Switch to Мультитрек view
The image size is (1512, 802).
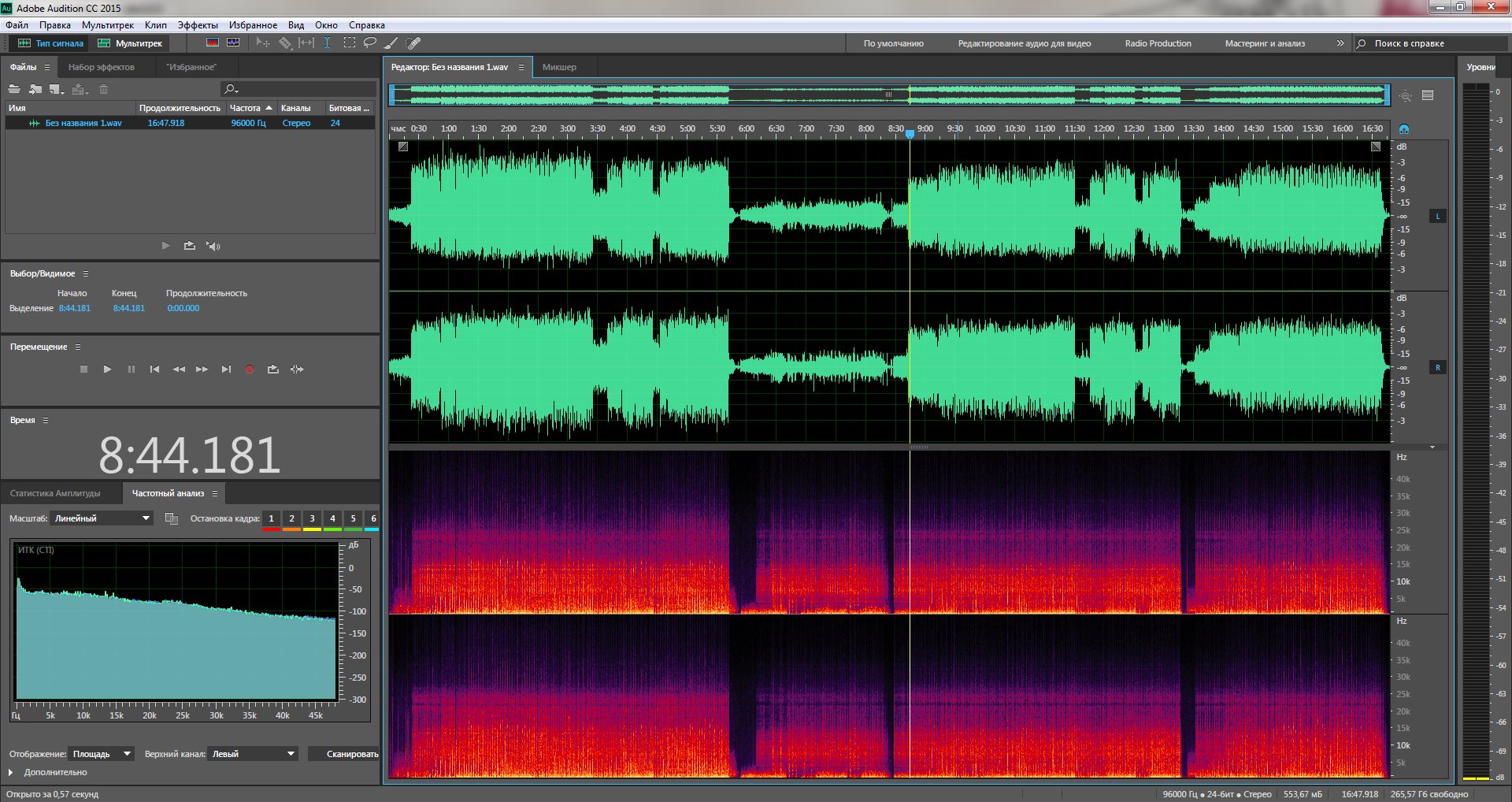pyautogui.click(x=130, y=43)
